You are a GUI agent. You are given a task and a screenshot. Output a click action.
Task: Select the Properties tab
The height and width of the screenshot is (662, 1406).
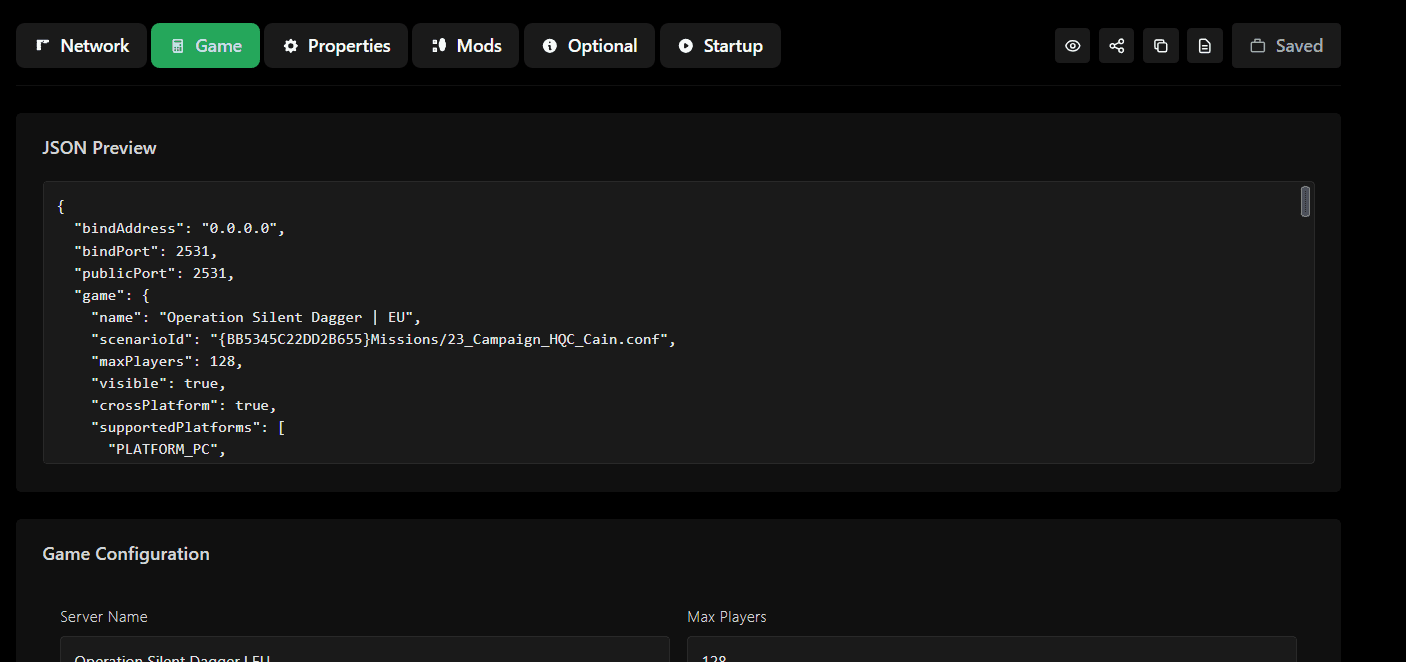coord(335,45)
